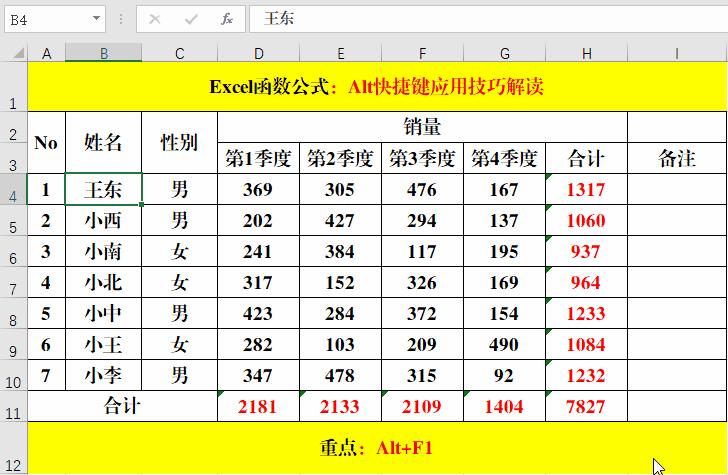The image size is (728, 475).
Task: Click the cell with value 117
Action: pyautogui.click(x=422, y=251)
